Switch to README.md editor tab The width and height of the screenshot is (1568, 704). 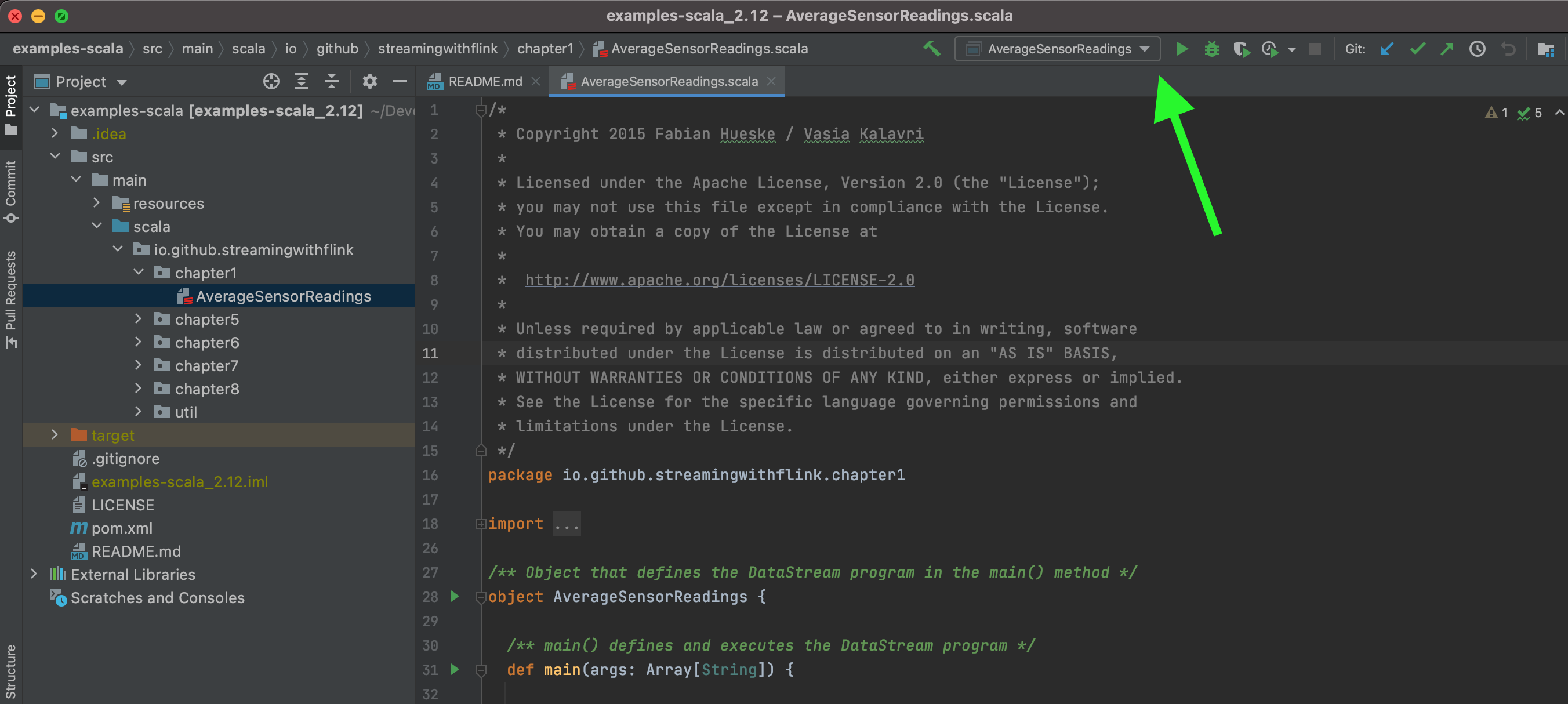point(485,82)
